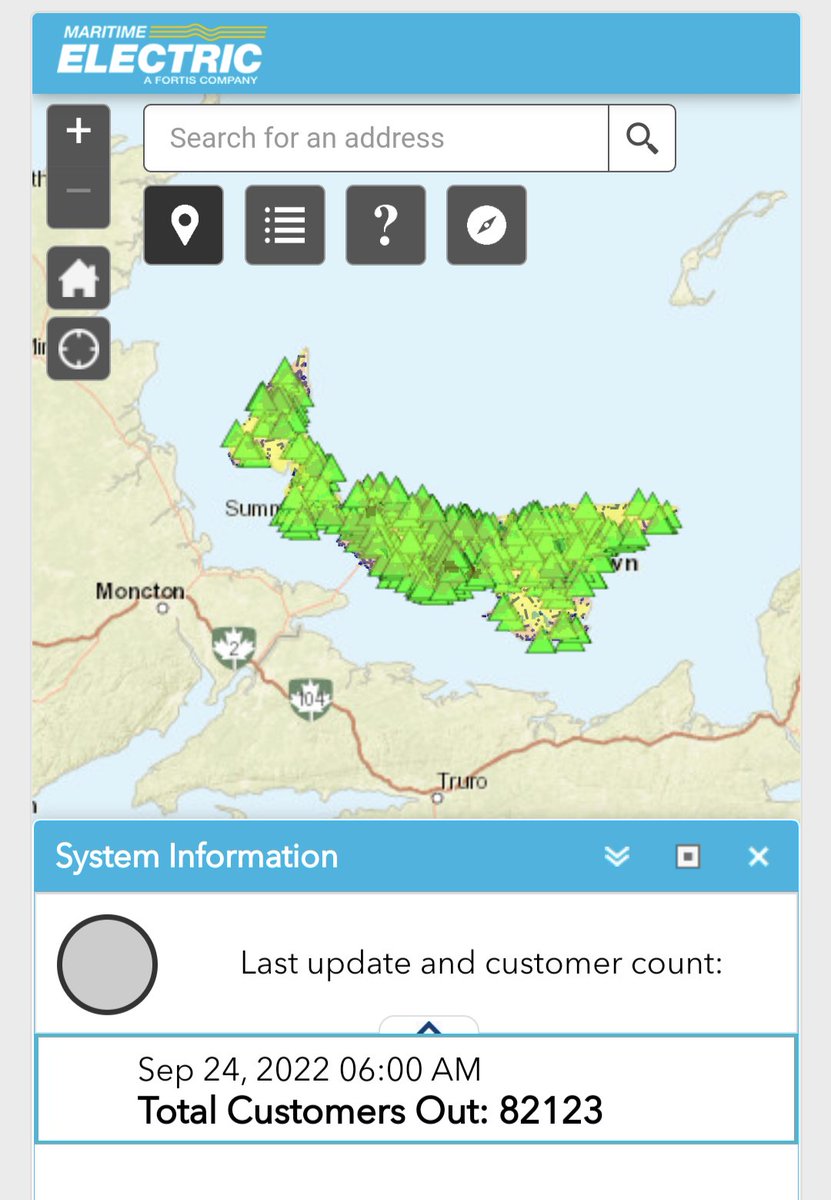Close the System Information panel
Image resolution: width=831 pixels, height=1200 pixels.
[x=757, y=856]
